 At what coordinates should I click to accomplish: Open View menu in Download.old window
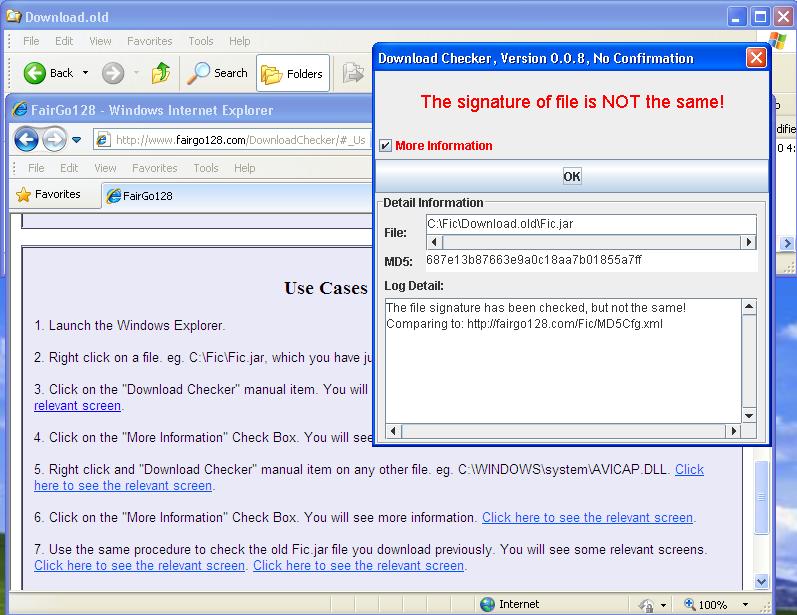click(x=100, y=41)
